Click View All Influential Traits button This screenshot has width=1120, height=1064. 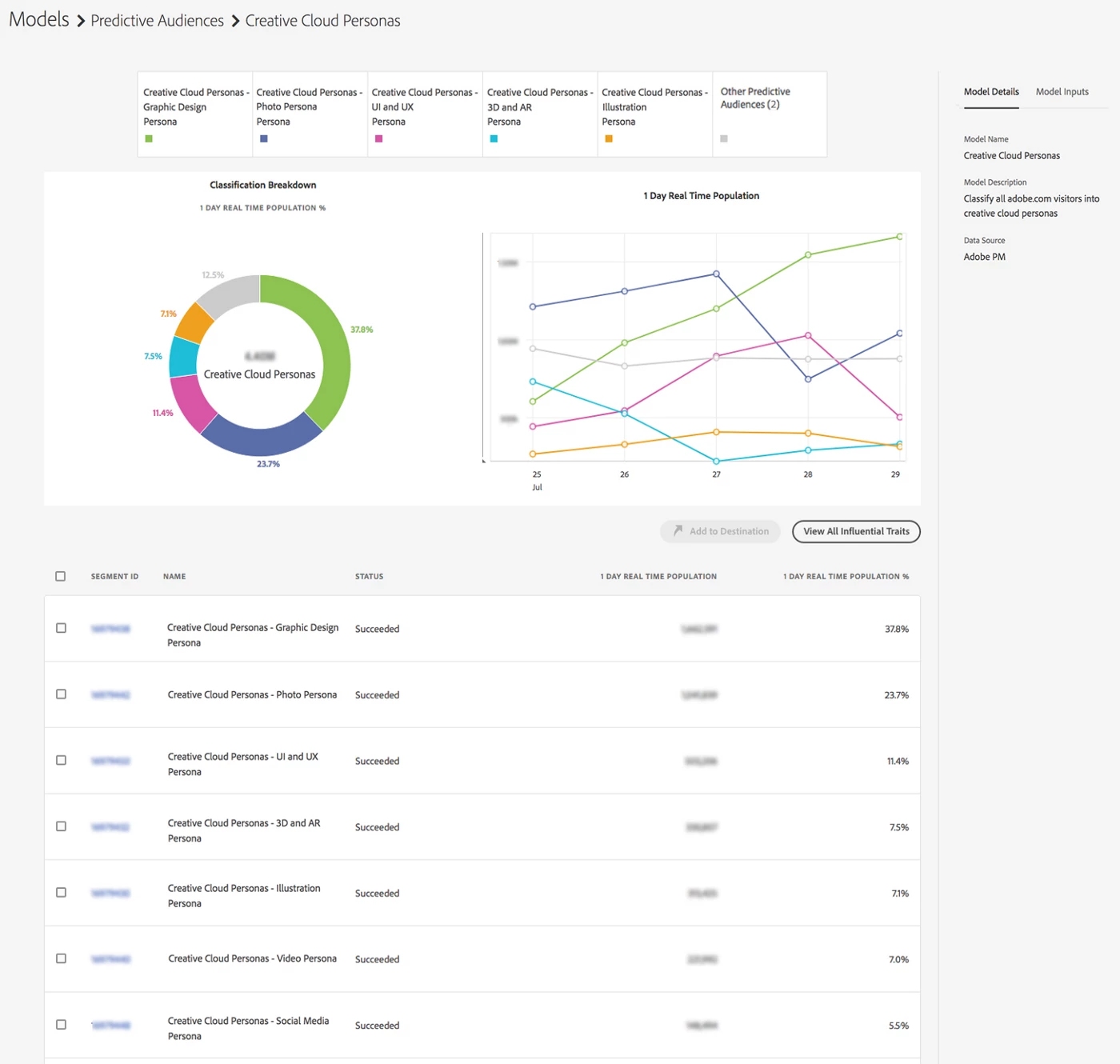[x=856, y=531]
